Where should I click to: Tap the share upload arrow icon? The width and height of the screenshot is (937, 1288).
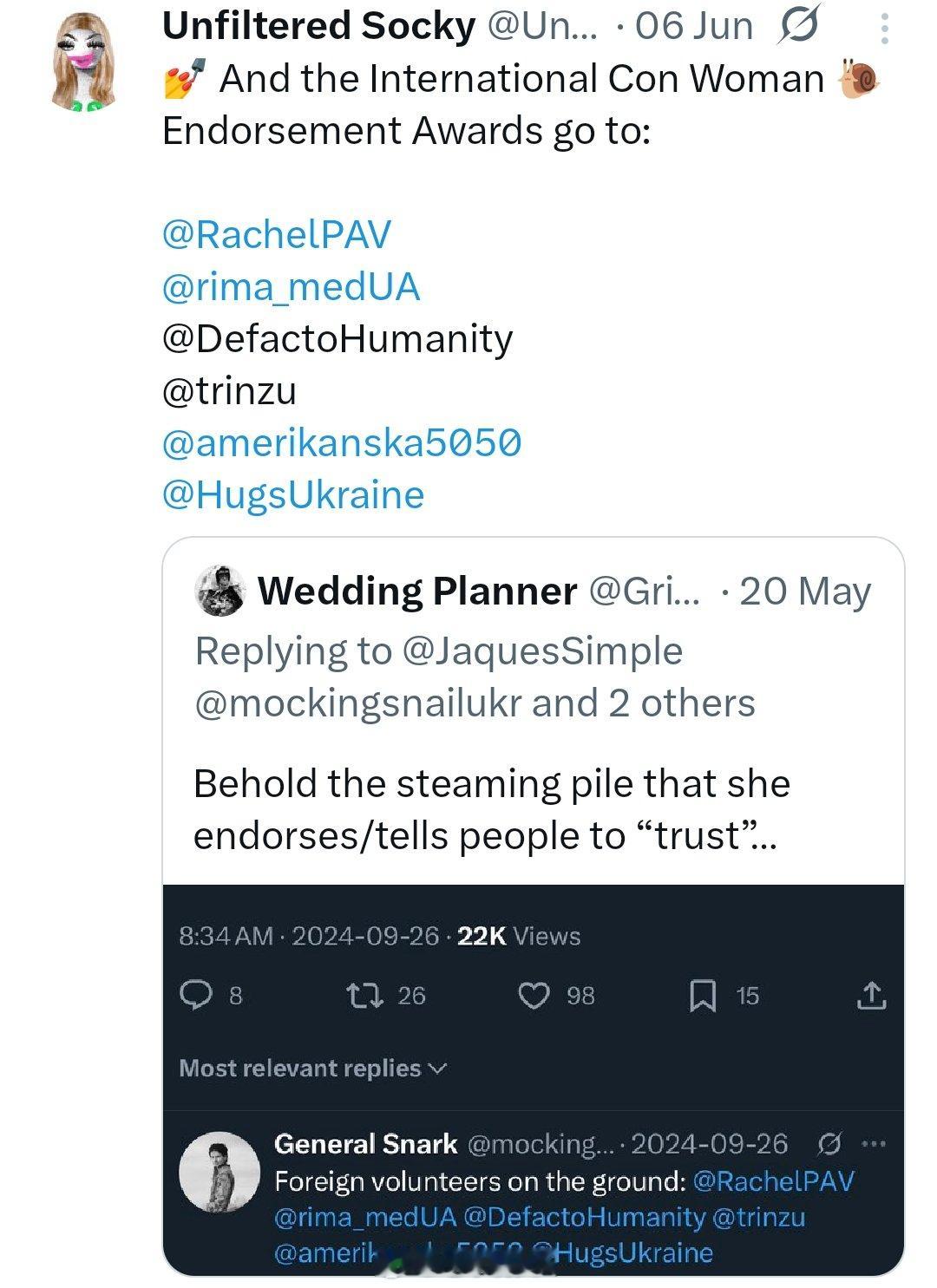click(871, 996)
